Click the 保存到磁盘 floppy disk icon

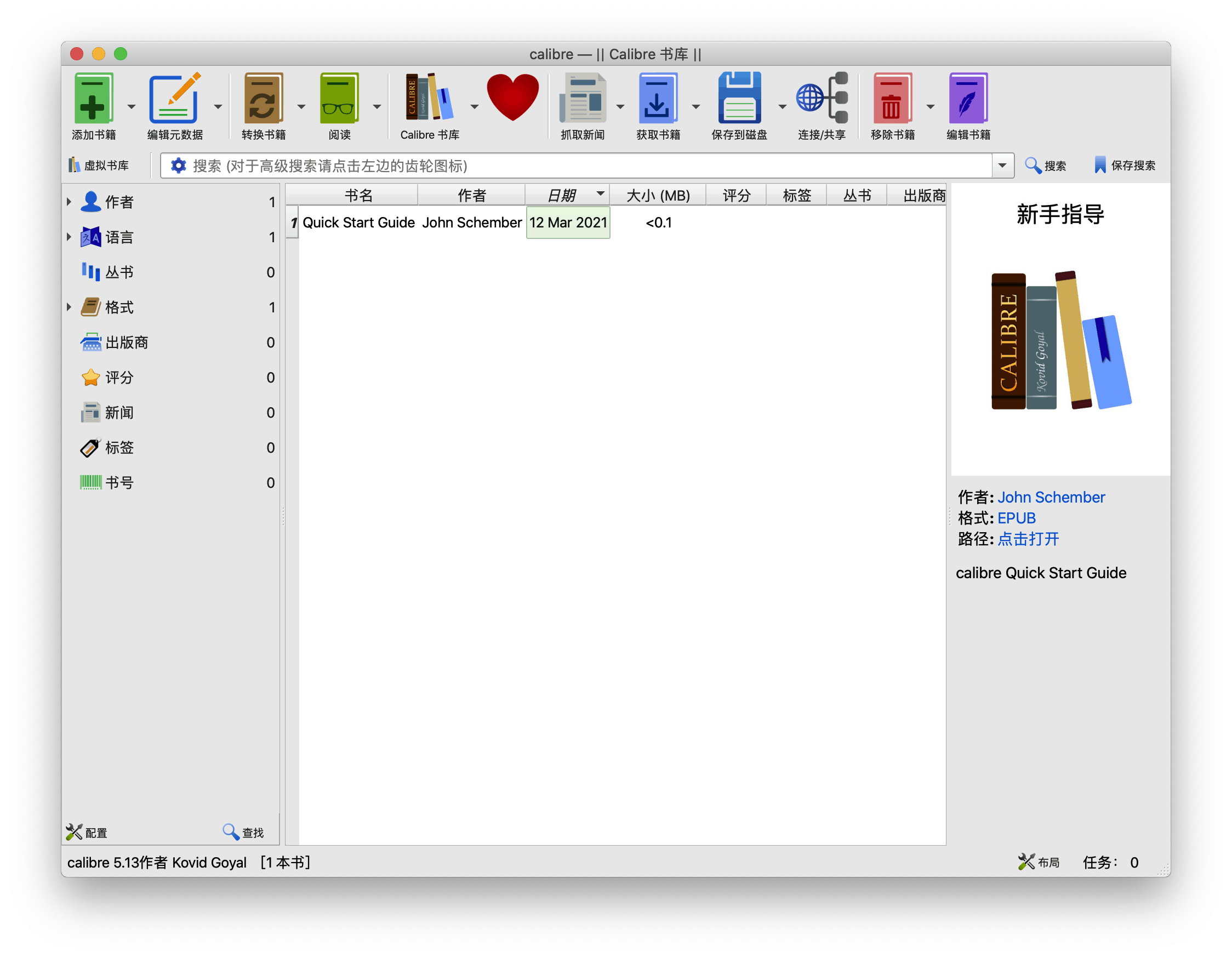point(739,99)
